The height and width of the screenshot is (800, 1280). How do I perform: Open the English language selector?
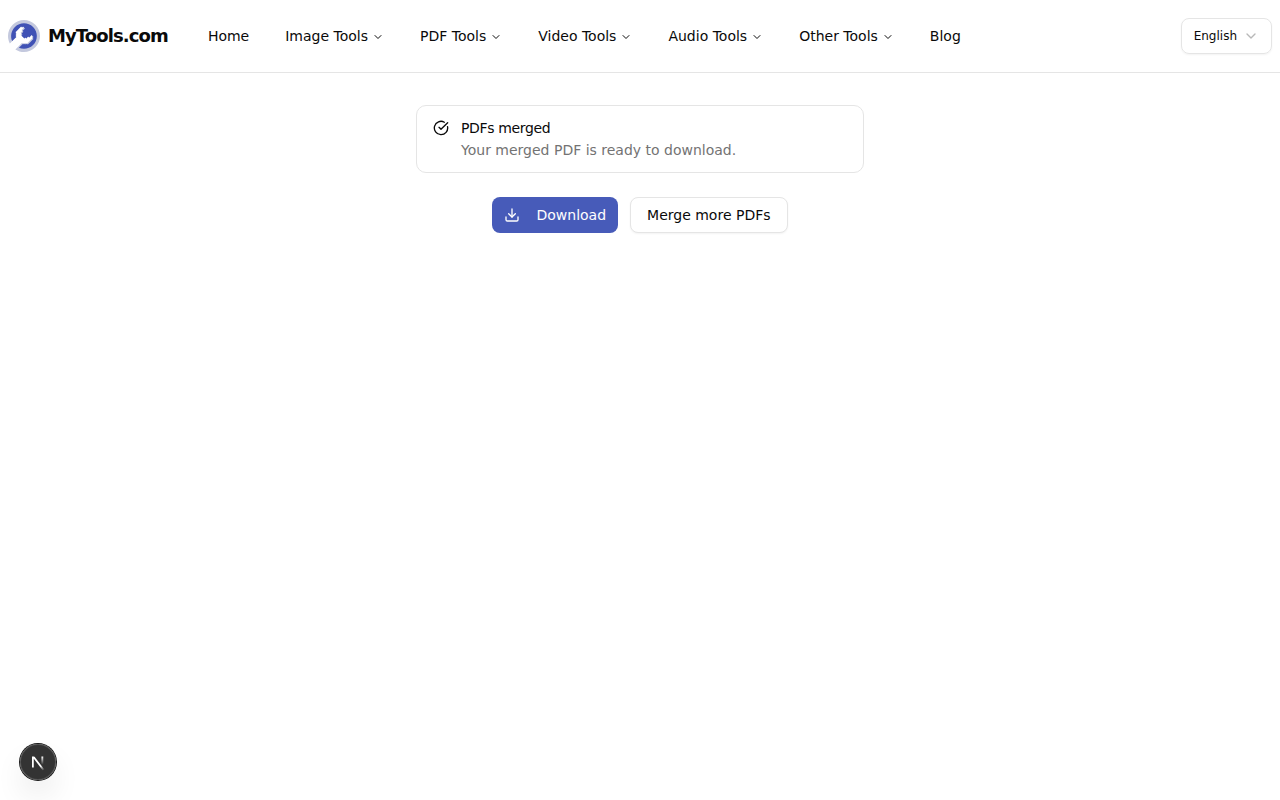1226,35
